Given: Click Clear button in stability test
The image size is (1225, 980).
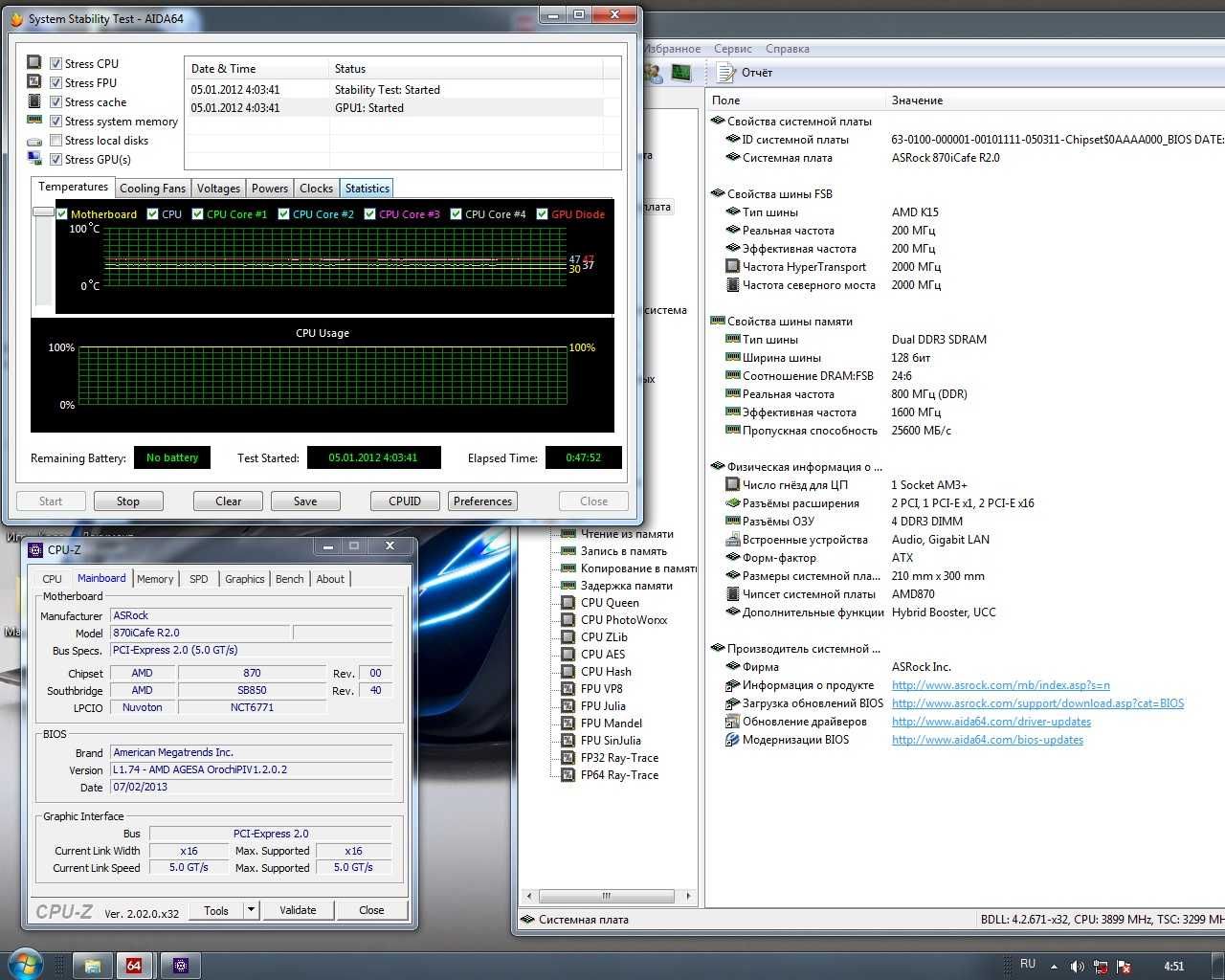Looking at the screenshot, I should point(229,501).
